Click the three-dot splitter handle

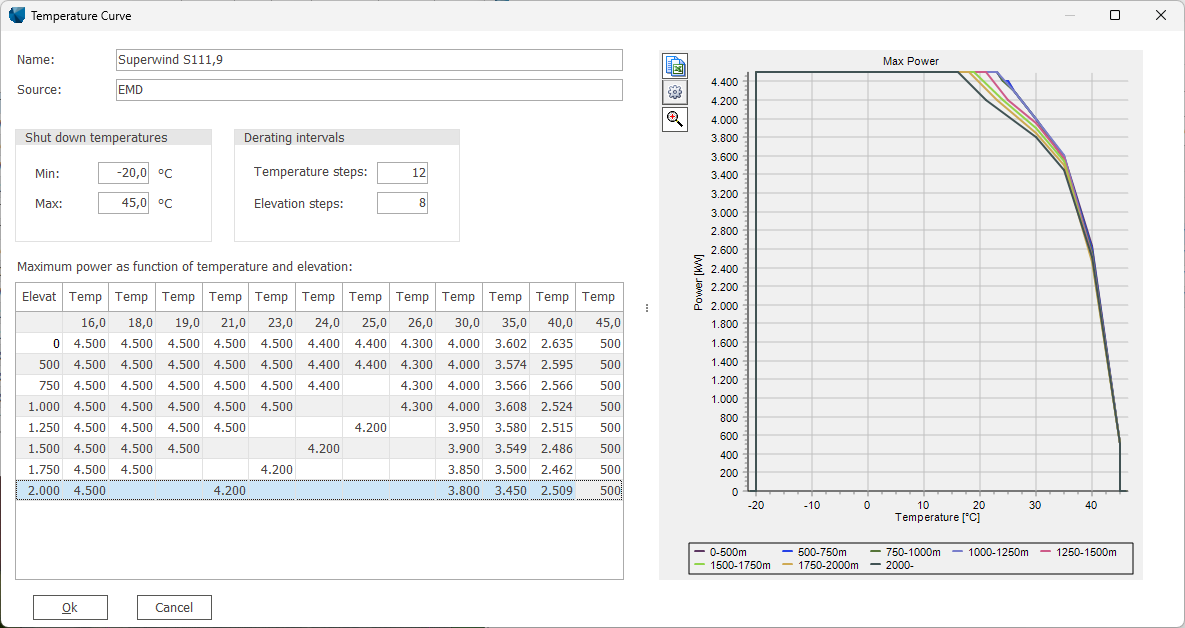tap(645, 307)
